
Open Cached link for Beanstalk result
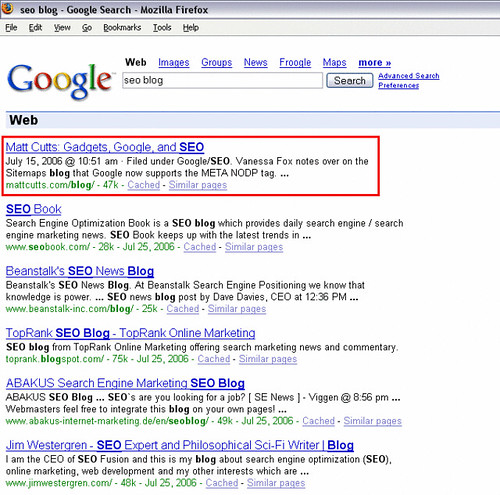[183, 309]
